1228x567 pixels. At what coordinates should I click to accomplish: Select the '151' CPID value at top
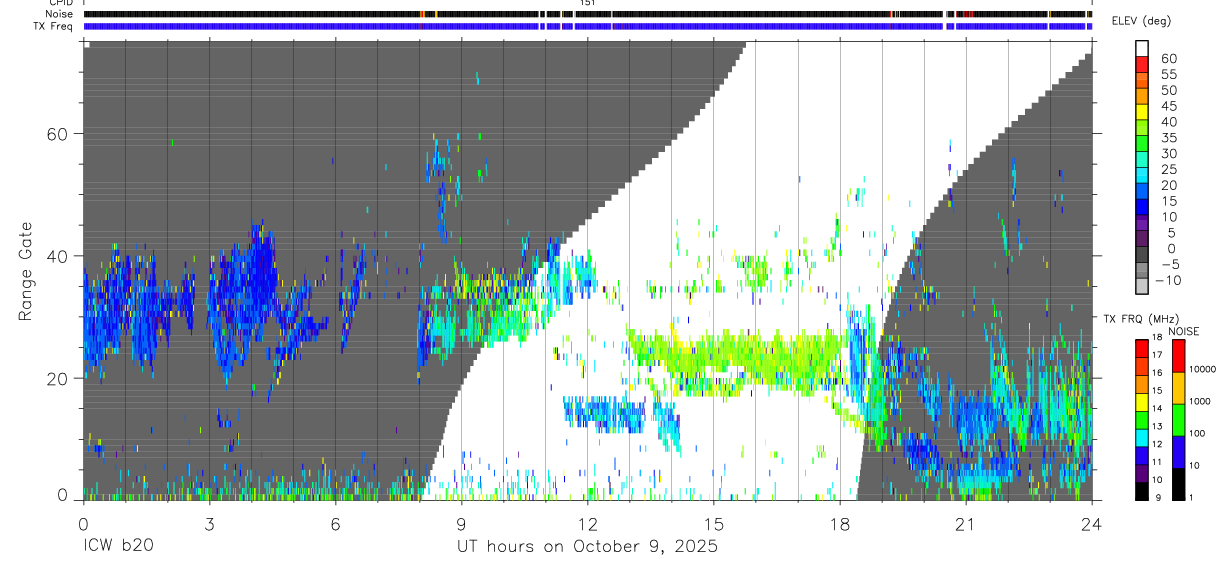pyautogui.click(x=587, y=4)
